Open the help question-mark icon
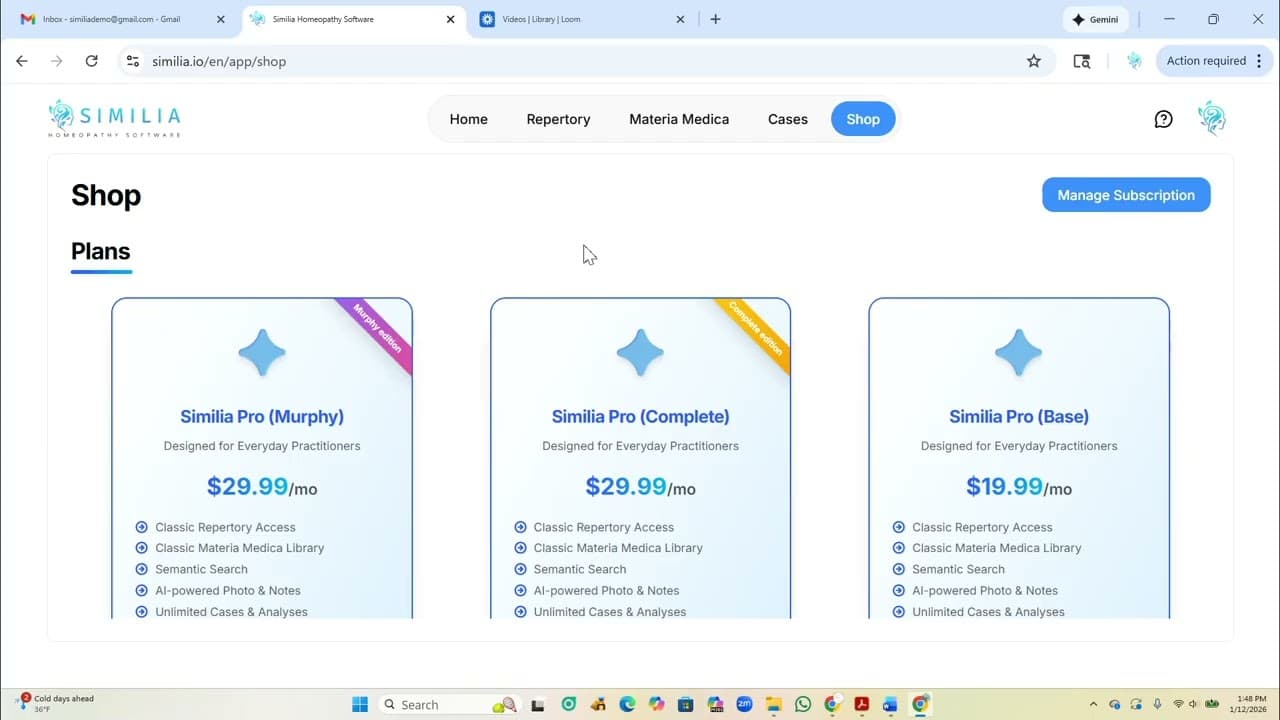This screenshot has height=720, width=1280. [1163, 118]
